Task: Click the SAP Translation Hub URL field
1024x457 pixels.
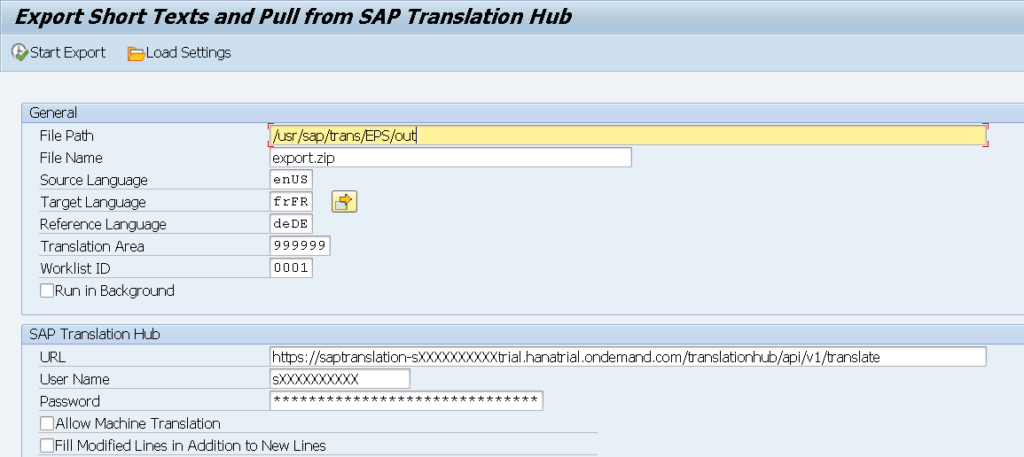Action: tap(628, 357)
